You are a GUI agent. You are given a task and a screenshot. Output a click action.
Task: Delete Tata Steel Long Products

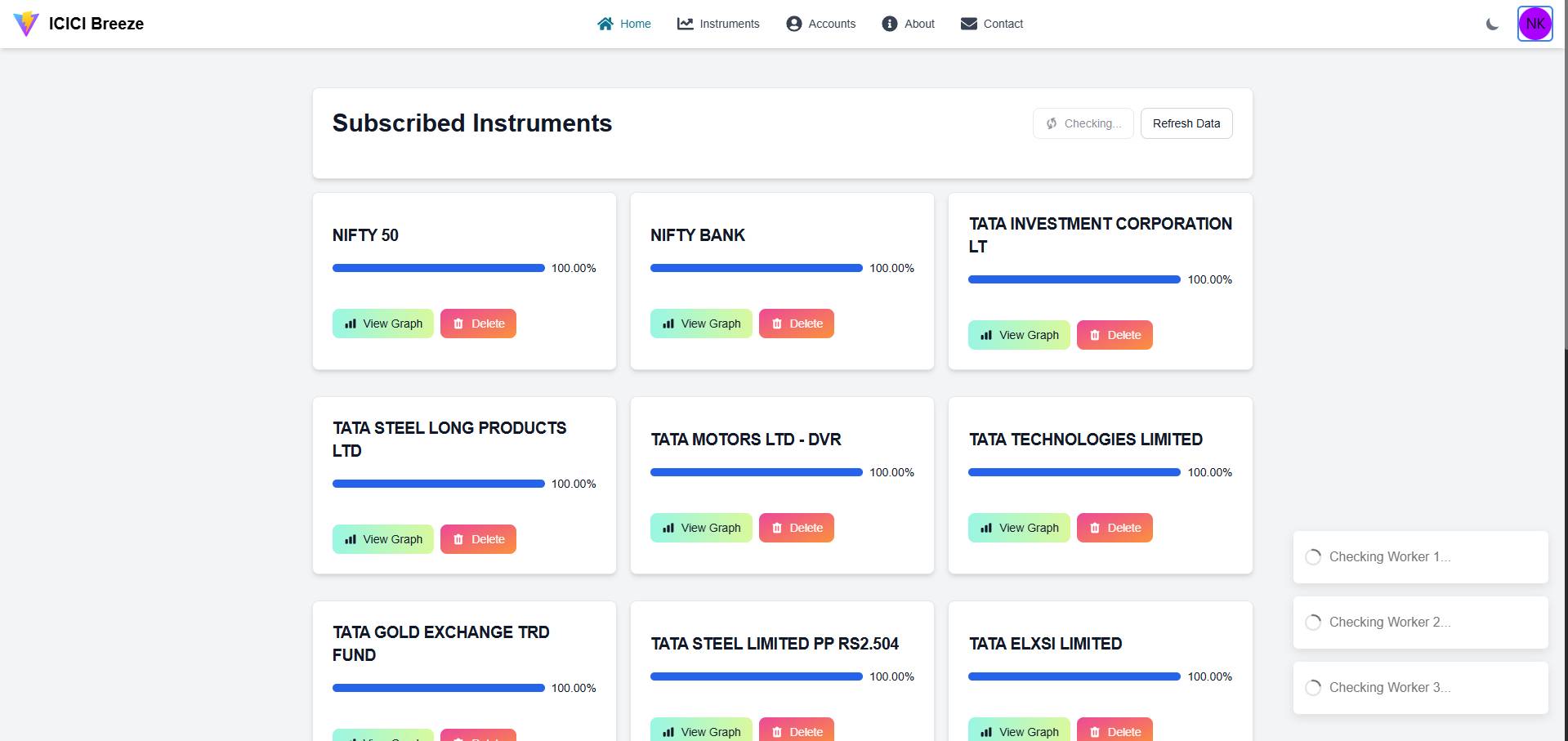(479, 539)
